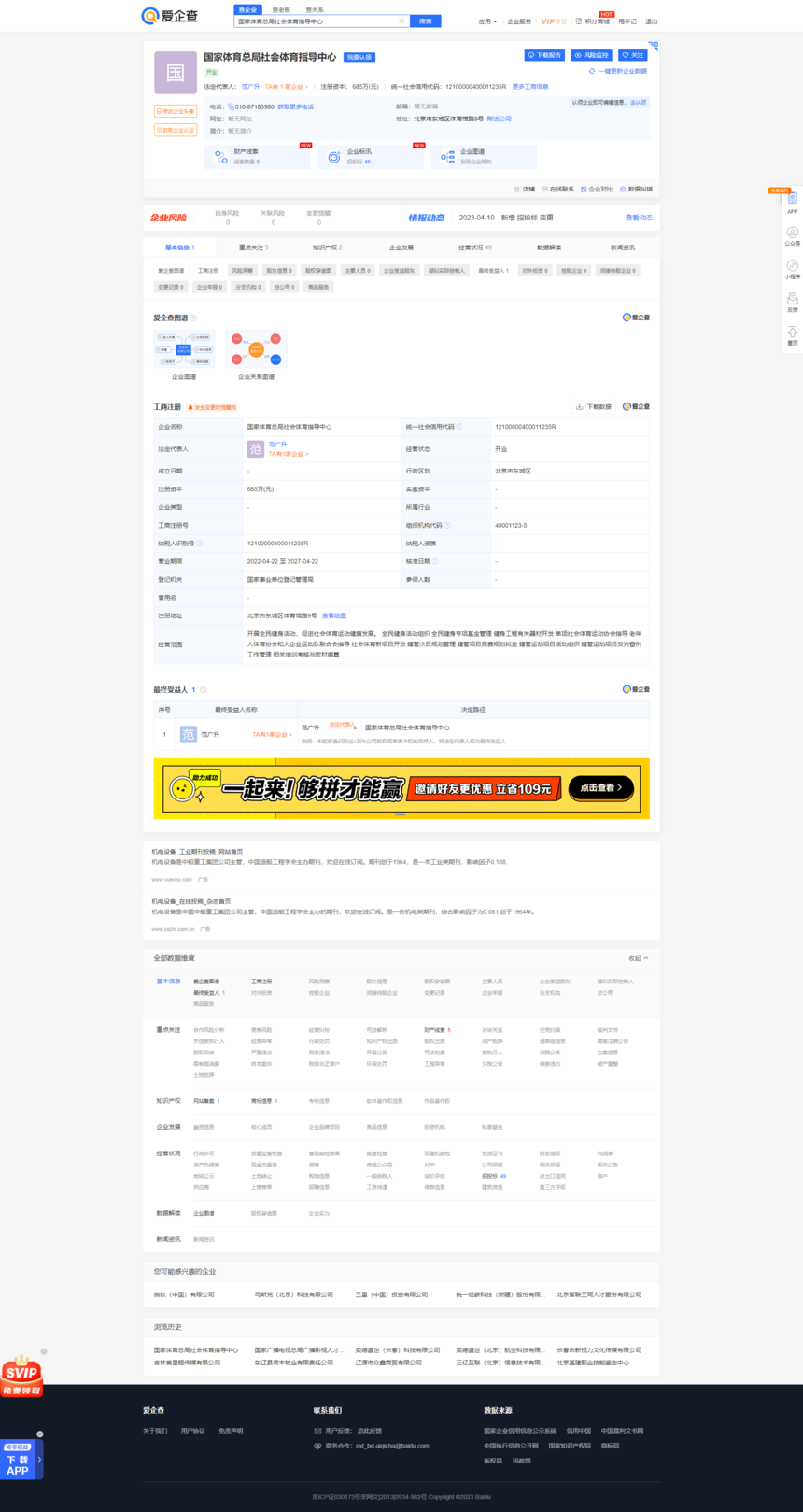Click the 工商注册 sub-tab chip

(208, 271)
